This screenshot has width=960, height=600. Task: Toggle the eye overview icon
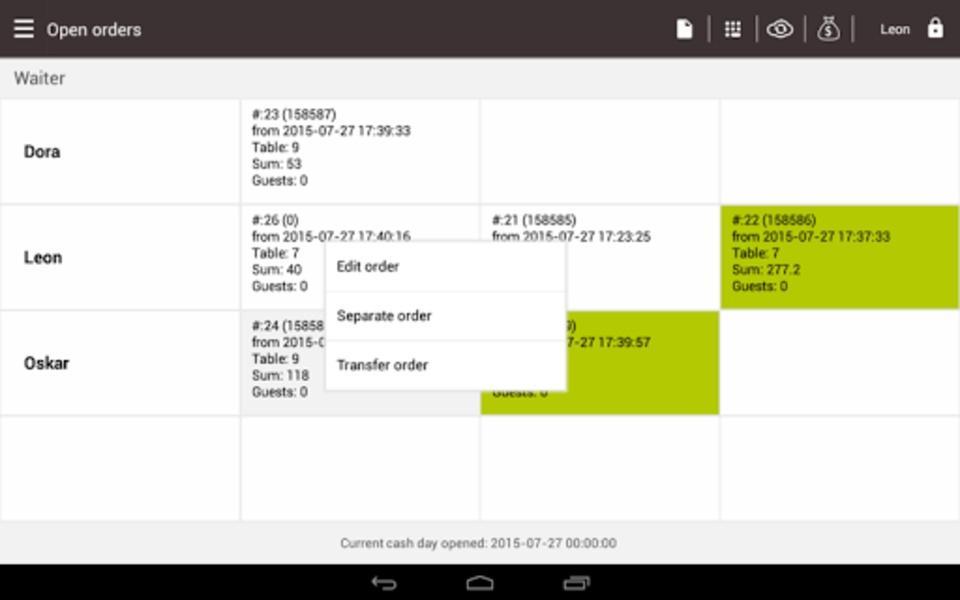[780, 29]
